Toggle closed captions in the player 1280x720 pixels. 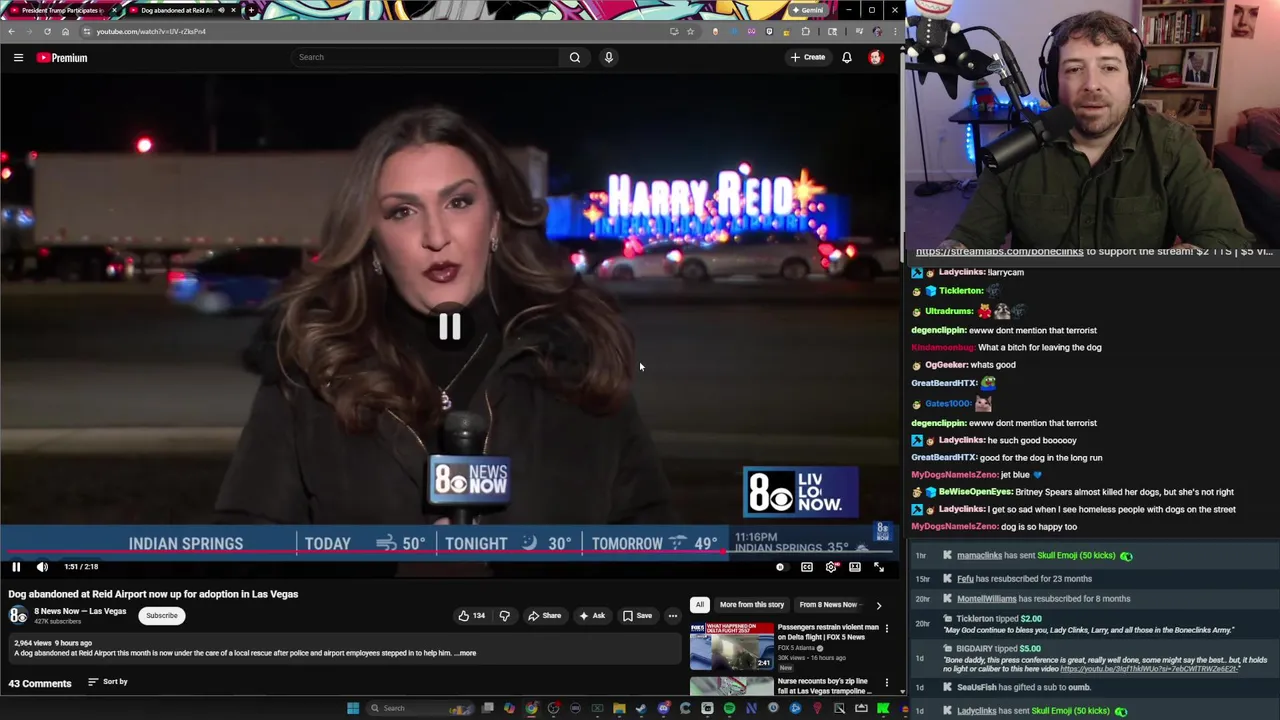coord(807,567)
